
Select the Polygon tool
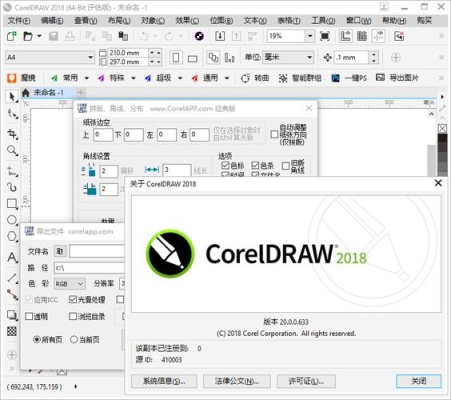12,236
